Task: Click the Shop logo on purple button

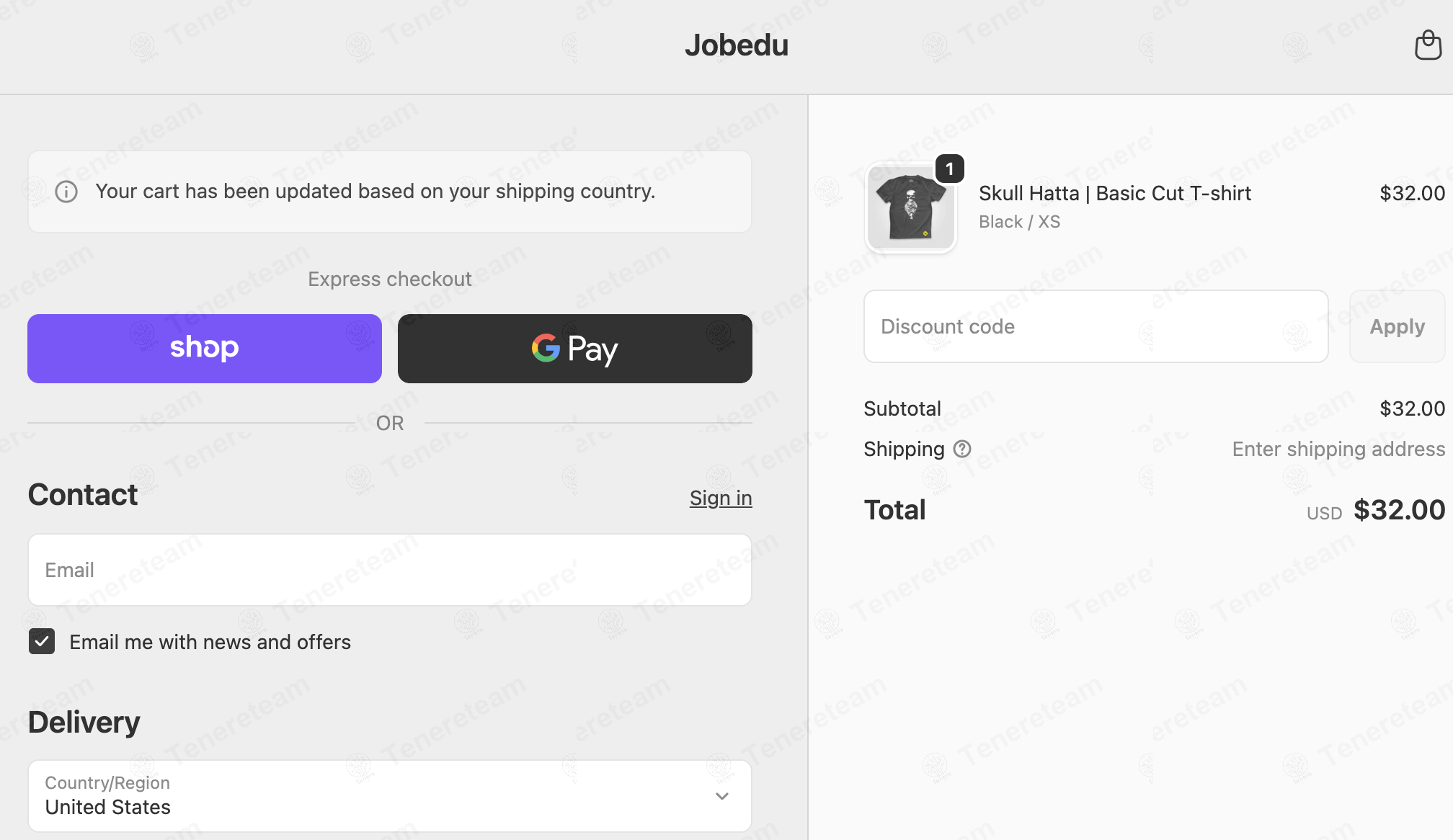Action: click(x=205, y=348)
